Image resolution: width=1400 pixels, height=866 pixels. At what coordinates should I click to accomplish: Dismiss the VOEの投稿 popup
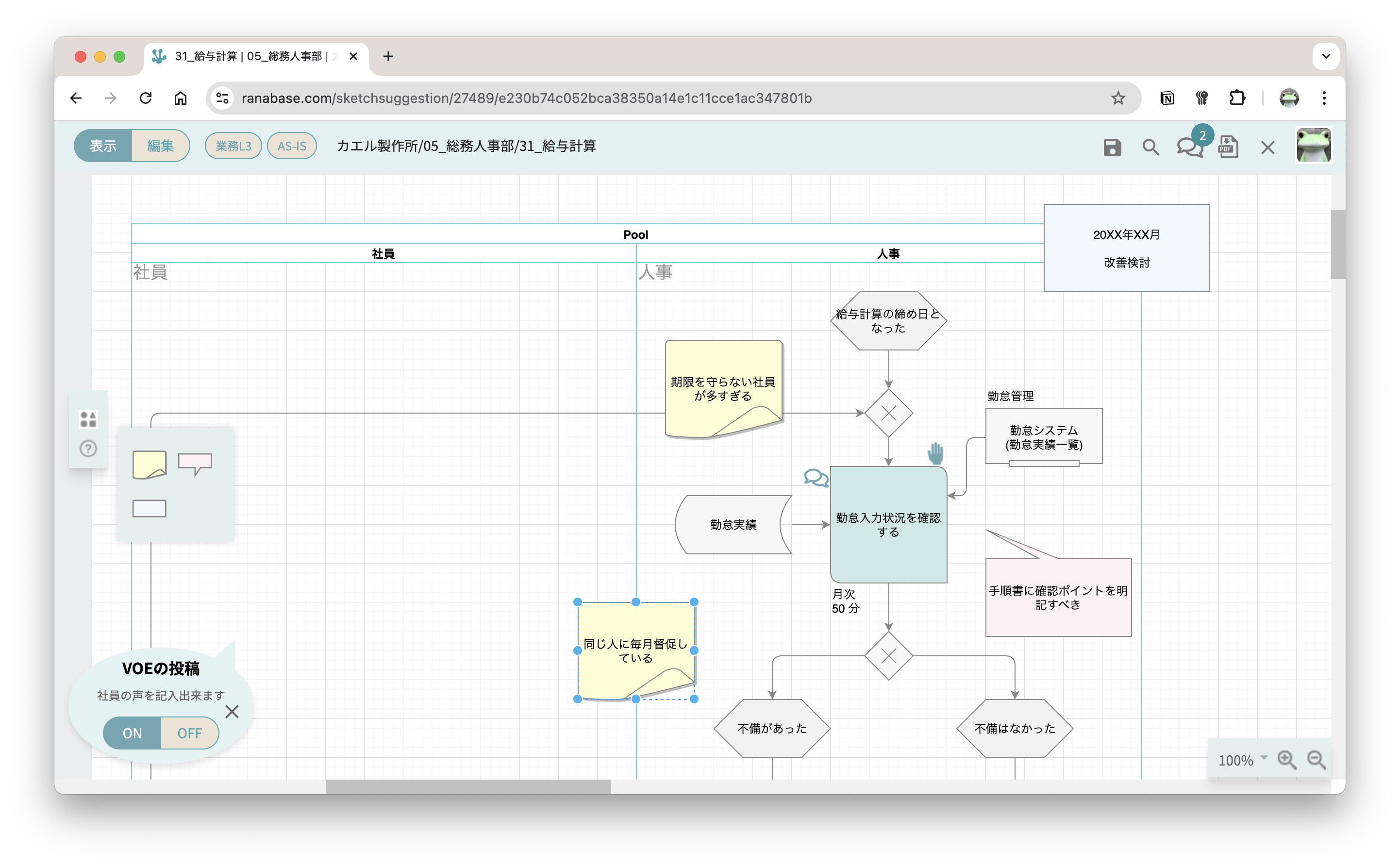click(232, 712)
